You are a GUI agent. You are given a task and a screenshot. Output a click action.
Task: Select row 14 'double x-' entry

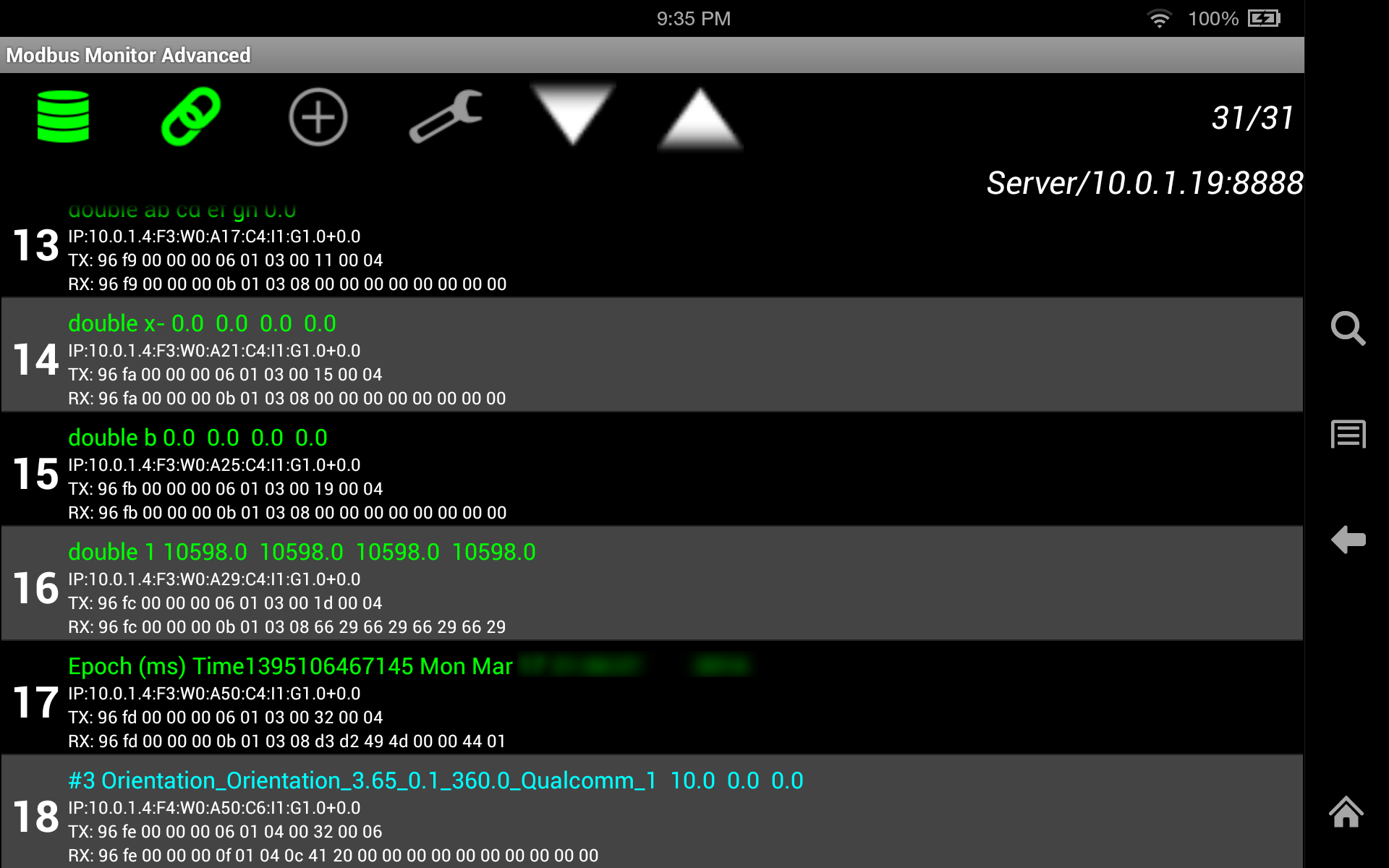point(652,354)
